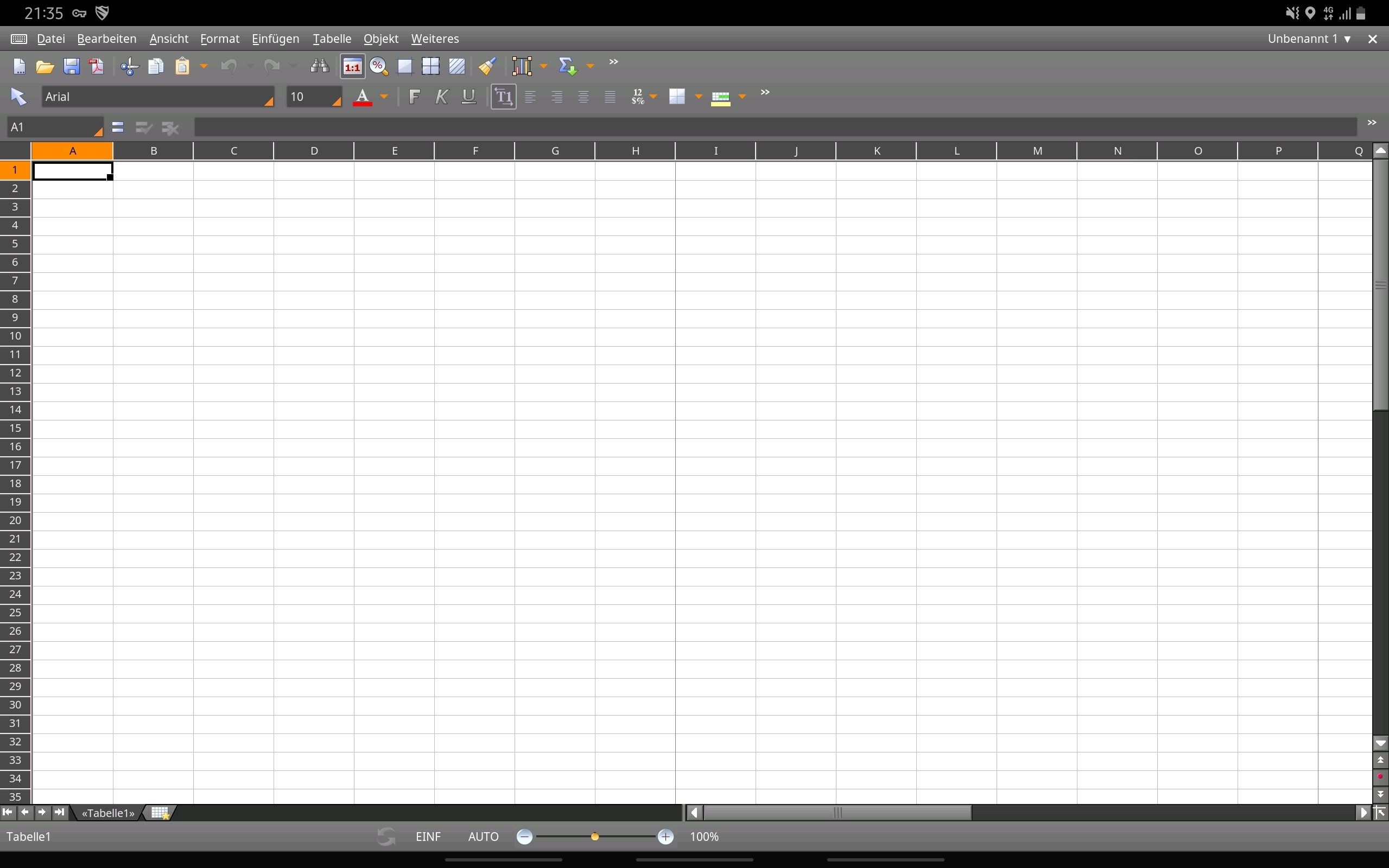1389x868 pixels.
Task: Click the Save document floppy icon
Action: point(72,67)
